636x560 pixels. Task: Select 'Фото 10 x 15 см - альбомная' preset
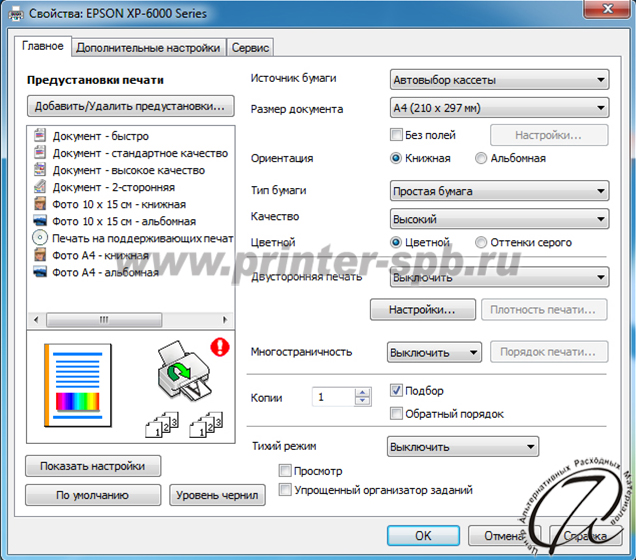(124, 221)
